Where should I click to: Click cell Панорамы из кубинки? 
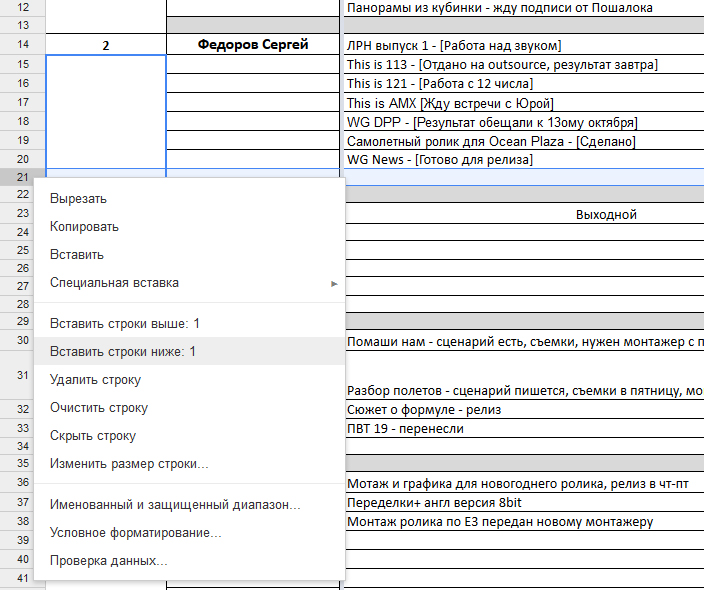coord(524,8)
